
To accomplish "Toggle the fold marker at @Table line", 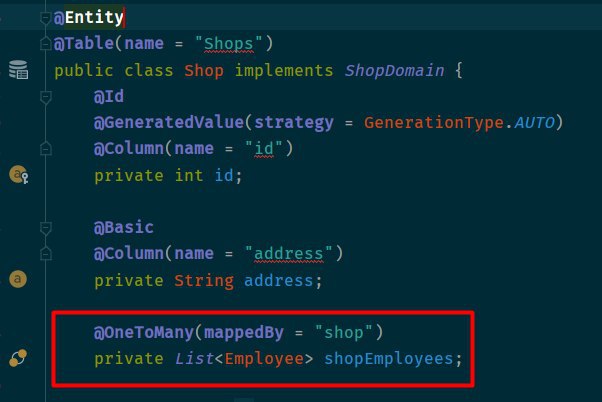I will 46,44.
